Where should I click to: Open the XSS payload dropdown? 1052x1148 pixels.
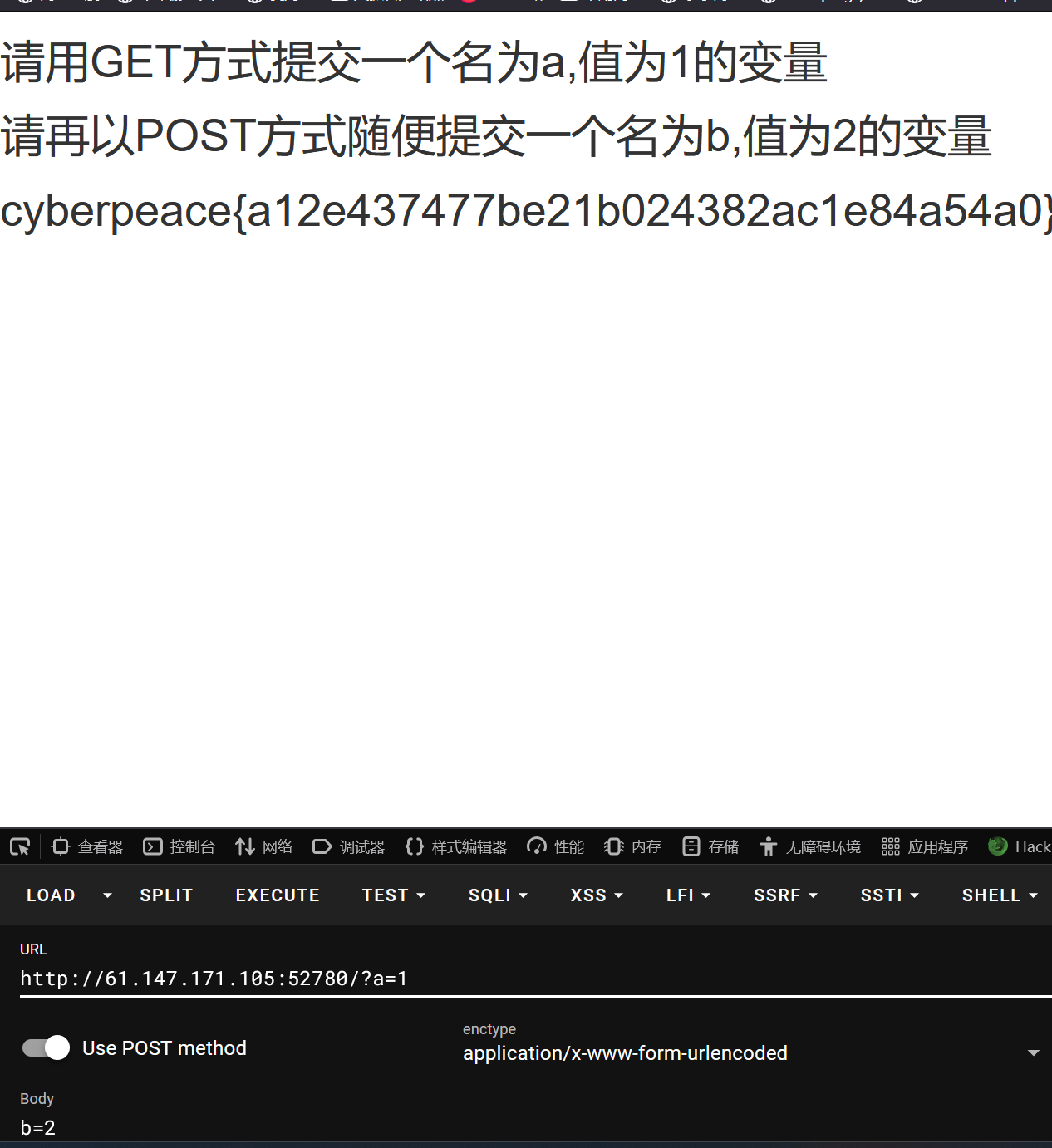point(595,895)
